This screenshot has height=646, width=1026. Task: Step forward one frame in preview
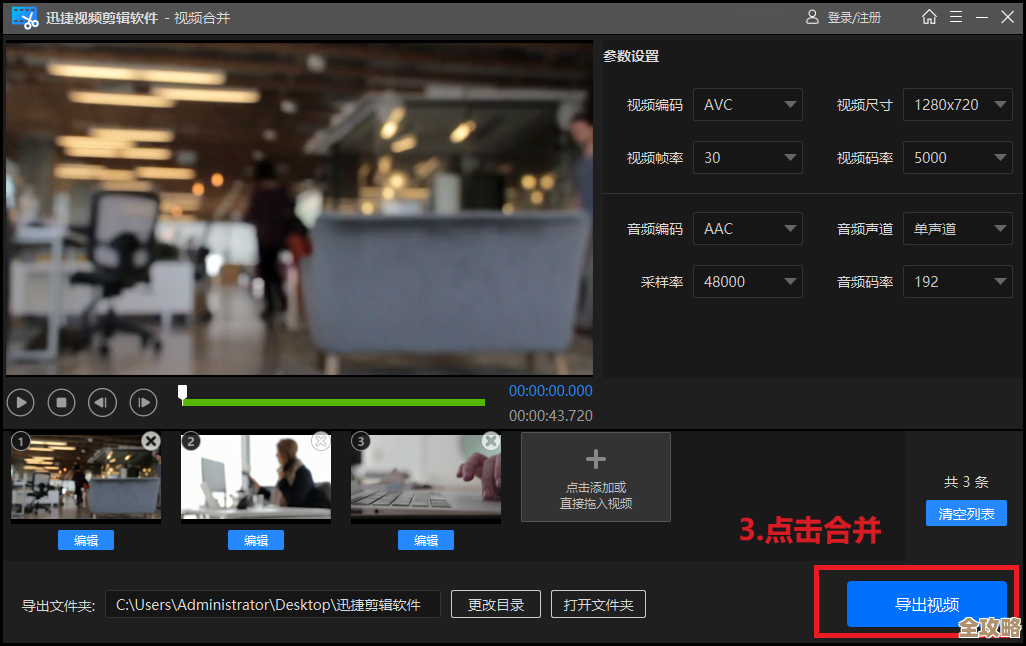(143, 402)
